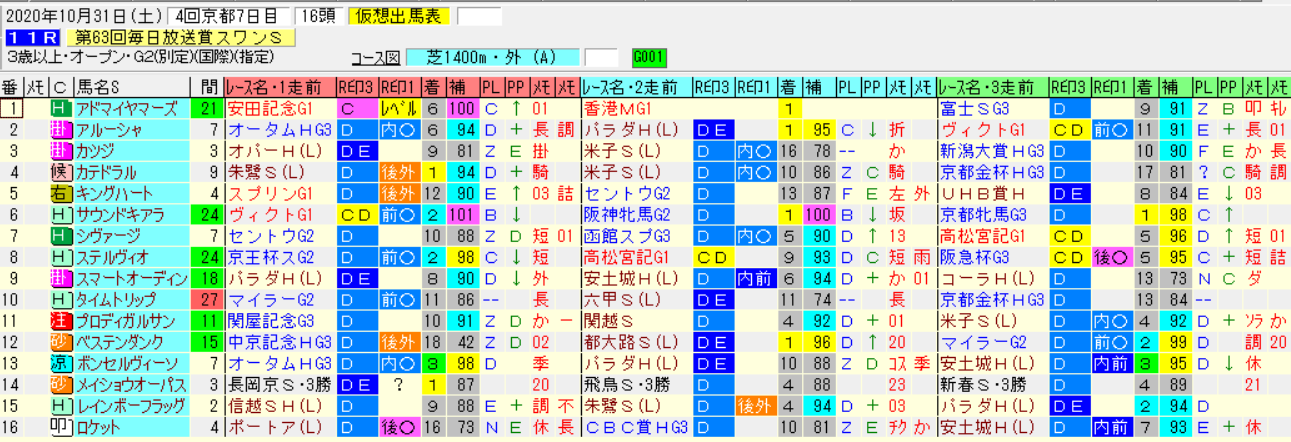Click 安田記念G1 in 1走前 column
Viewport: 1291px width, 442px height.
[x=280, y=108]
